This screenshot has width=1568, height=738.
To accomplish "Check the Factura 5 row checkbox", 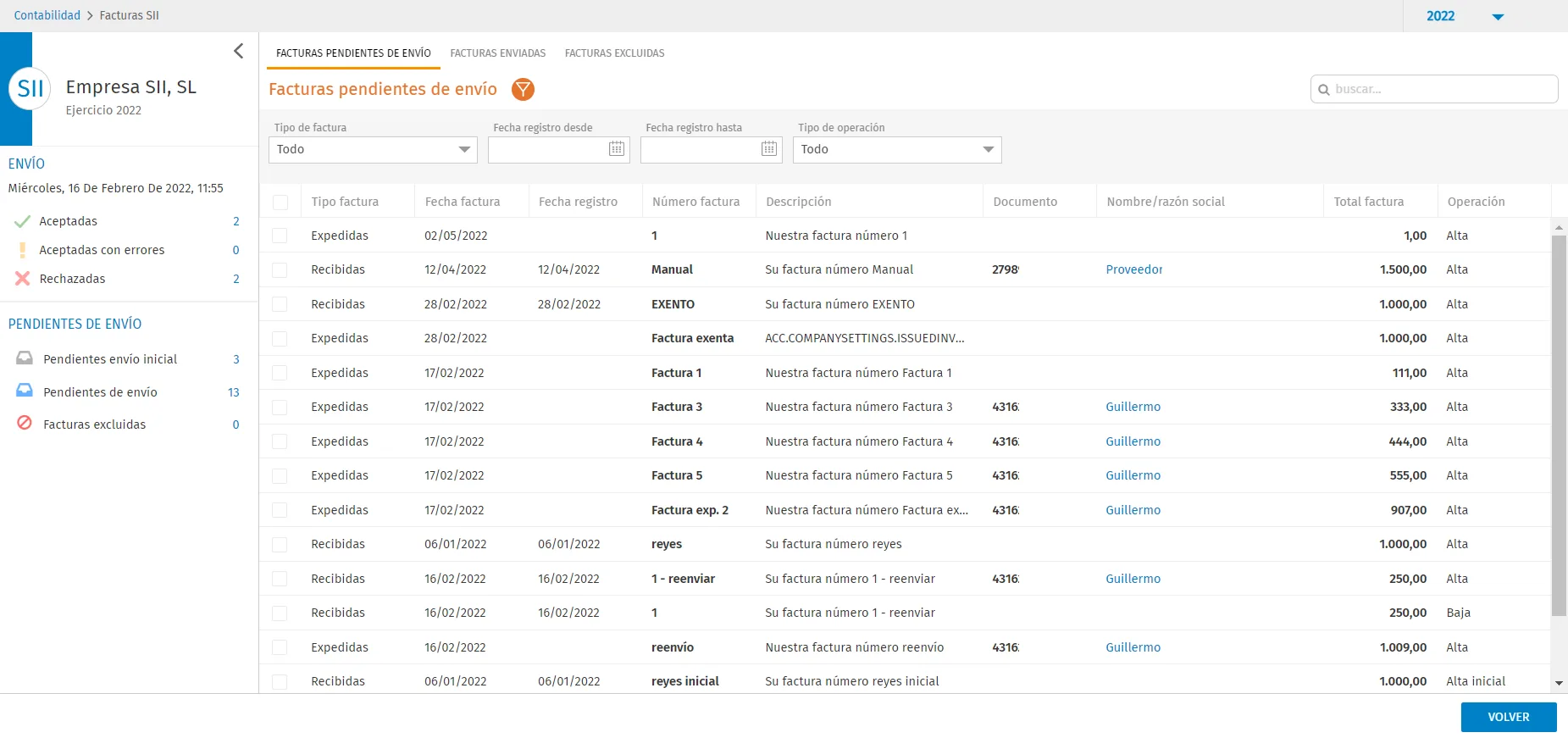I will pyautogui.click(x=280, y=476).
